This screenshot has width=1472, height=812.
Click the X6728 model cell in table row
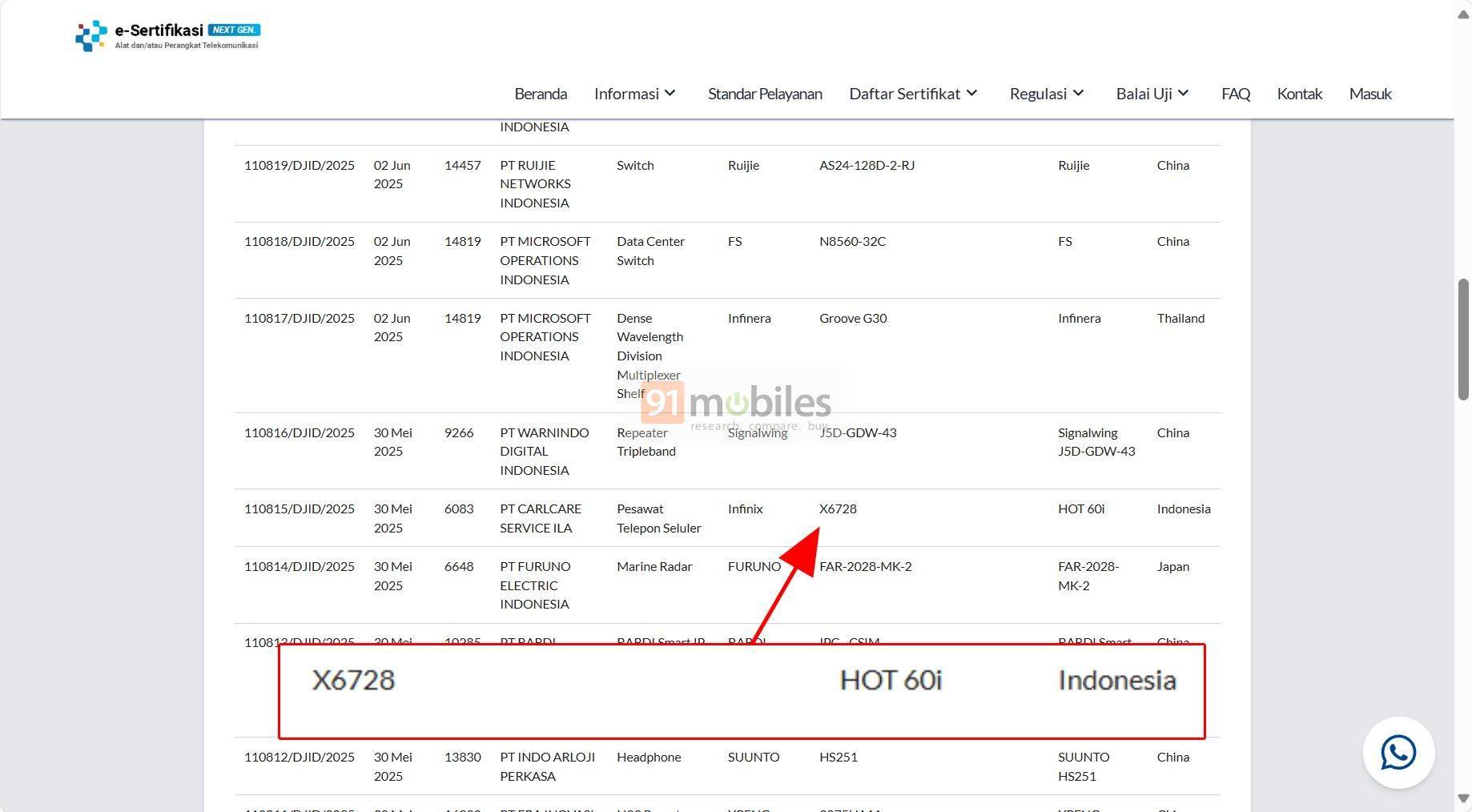[838, 509]
